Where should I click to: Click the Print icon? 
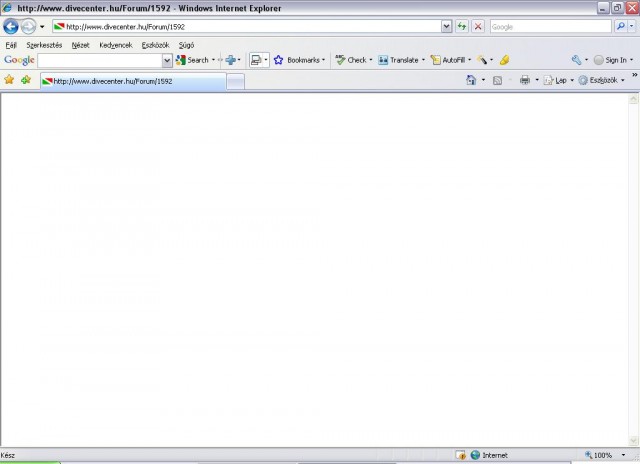[x=524, y=80]
